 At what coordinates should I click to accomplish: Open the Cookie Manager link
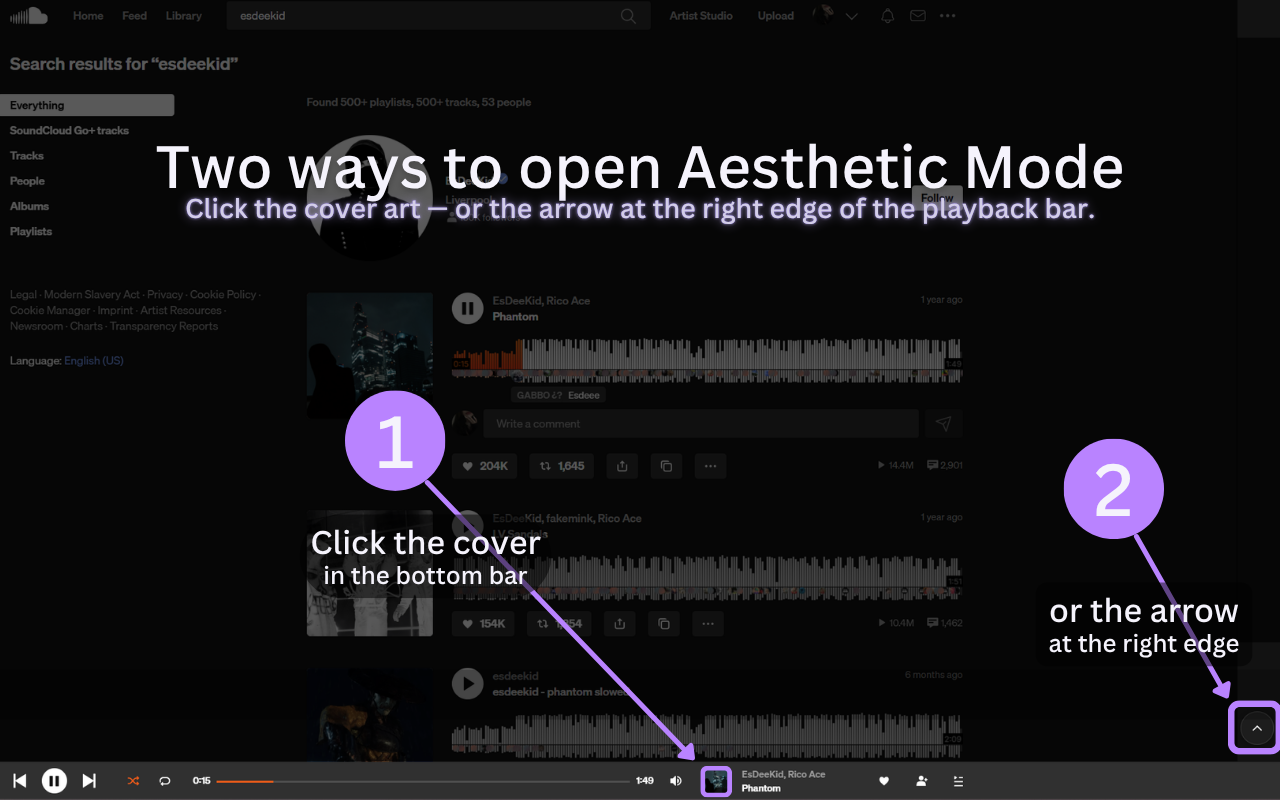[50, 310]
